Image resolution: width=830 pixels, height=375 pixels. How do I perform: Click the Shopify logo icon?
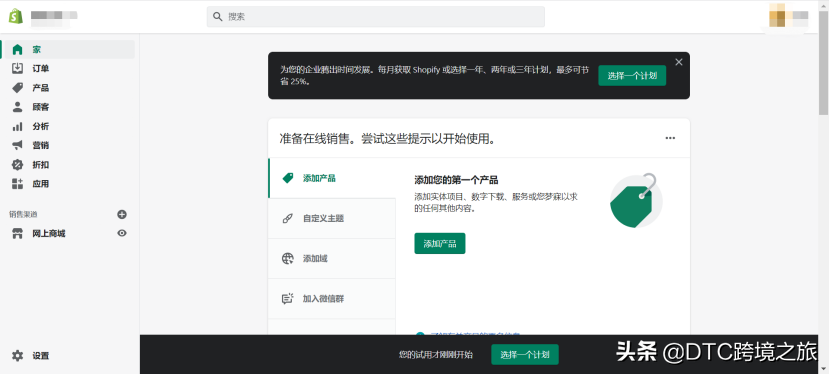click(x=15, y=16)
